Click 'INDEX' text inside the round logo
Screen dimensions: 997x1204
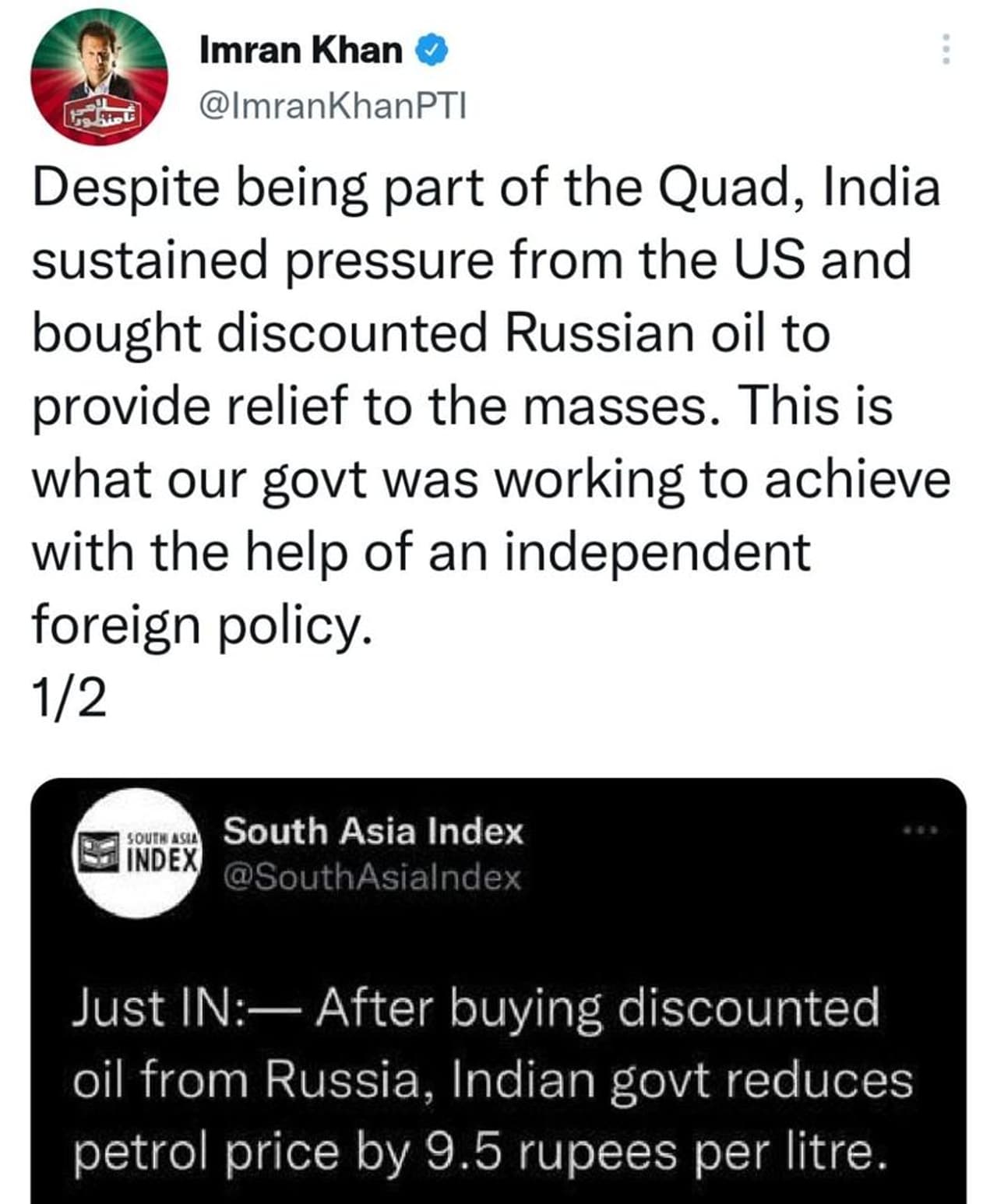click(x=163, y=860)
